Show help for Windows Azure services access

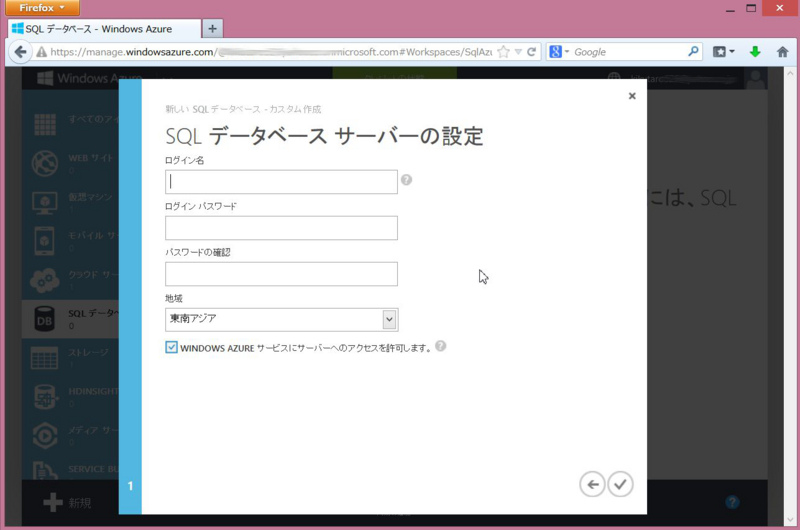point(441,346)
